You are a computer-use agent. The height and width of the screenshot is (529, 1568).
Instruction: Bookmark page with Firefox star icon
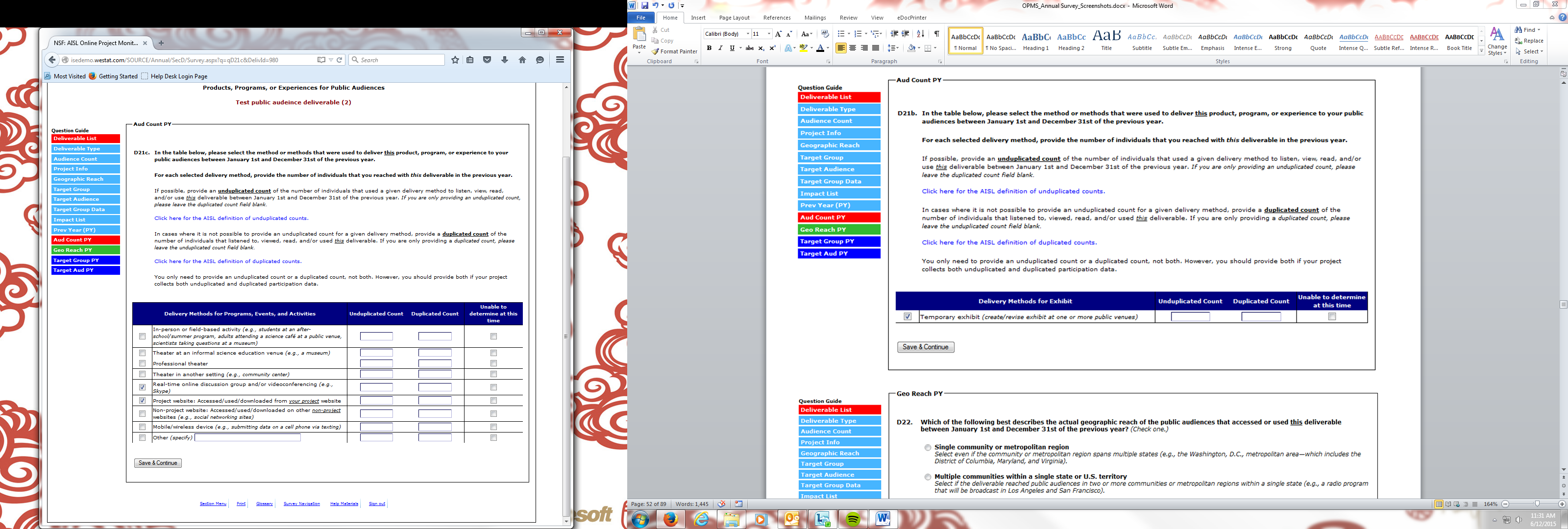click(455, 60)
